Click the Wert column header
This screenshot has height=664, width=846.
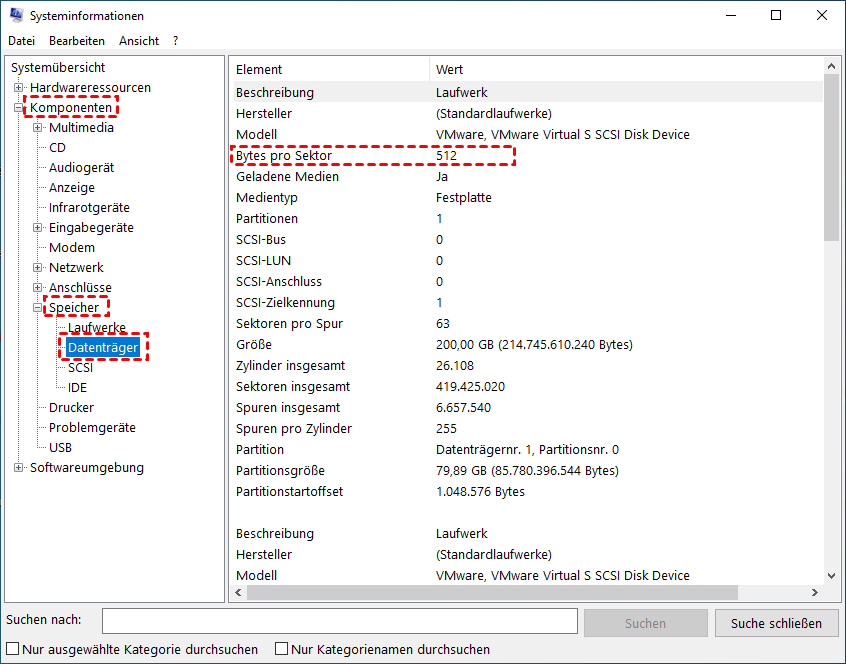[x=626, y=70]
